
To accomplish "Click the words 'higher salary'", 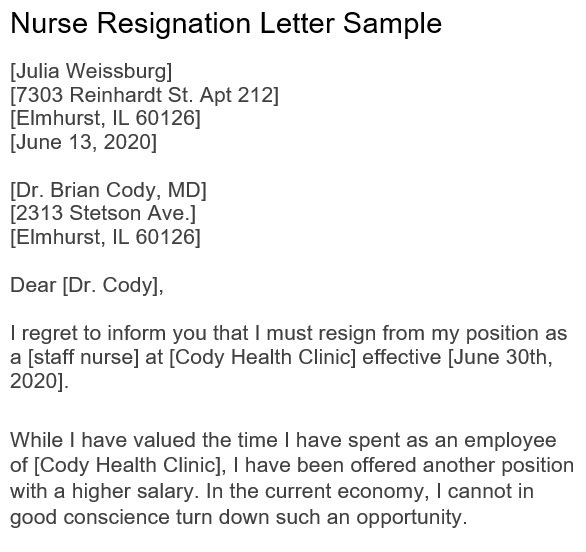I will [x=133, y=491].
